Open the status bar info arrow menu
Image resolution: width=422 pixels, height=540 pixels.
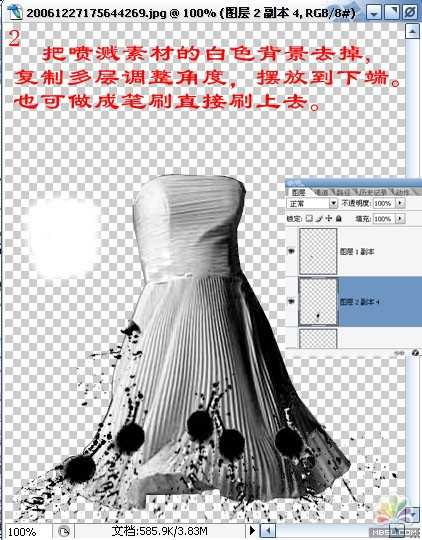252,531
